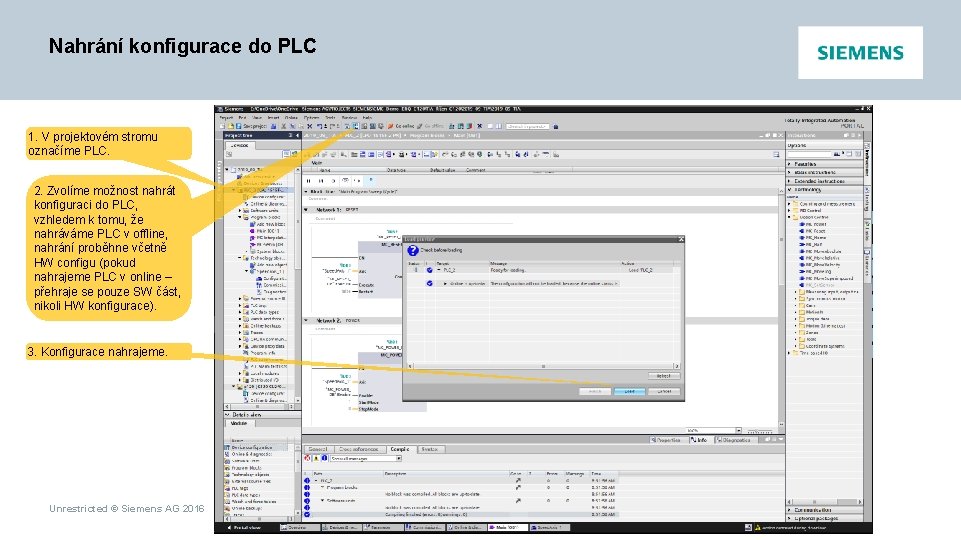Select Devices & networks in project tree

coord(261,183)
